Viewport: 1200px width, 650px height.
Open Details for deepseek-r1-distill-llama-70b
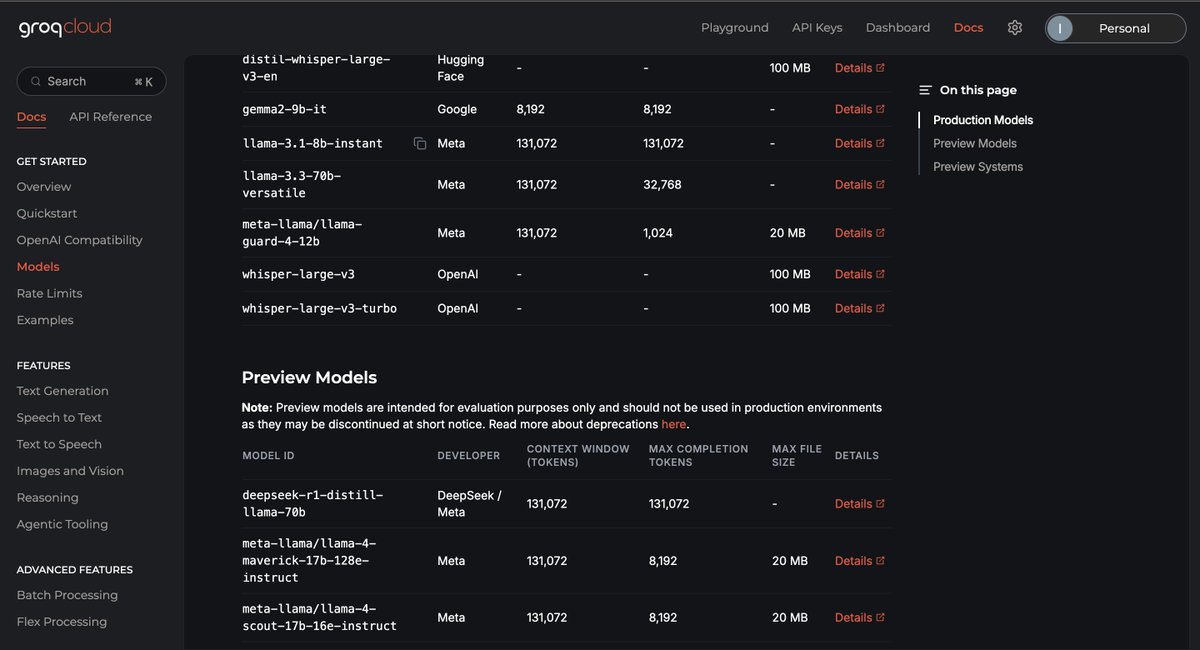point(860,504)
